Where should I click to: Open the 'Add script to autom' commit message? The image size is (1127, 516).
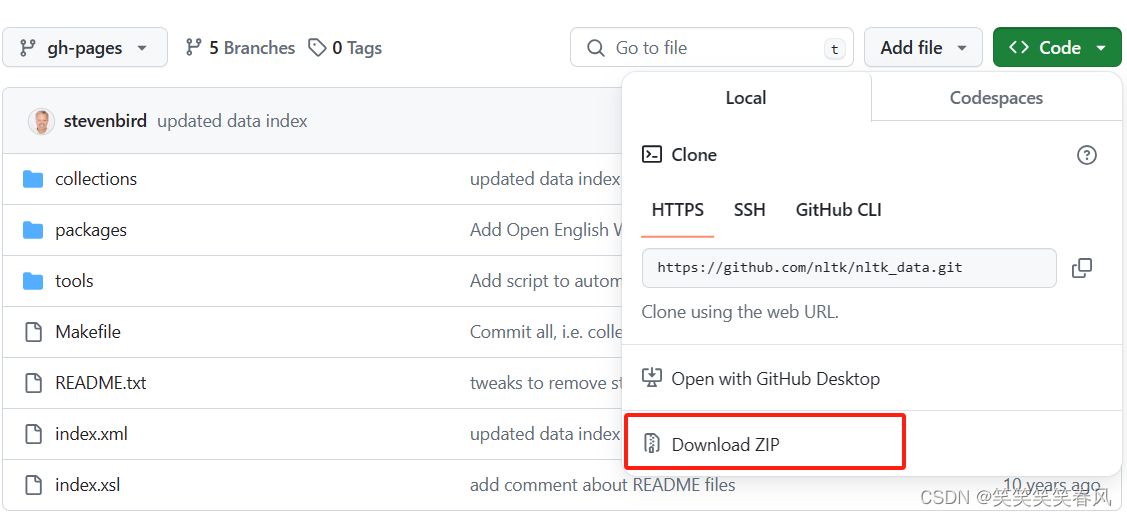(x=546, y=280)
